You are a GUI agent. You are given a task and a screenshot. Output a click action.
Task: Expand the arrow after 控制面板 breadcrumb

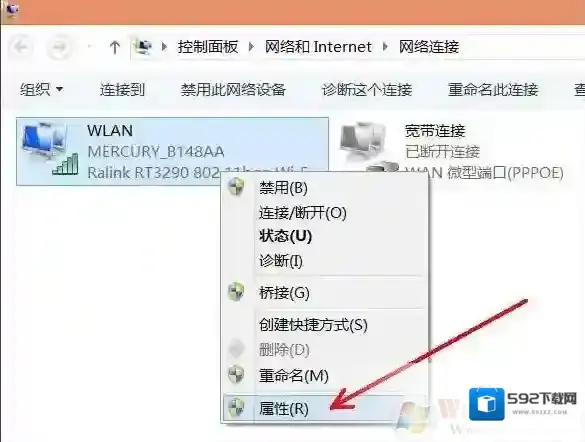pos(251,47)
